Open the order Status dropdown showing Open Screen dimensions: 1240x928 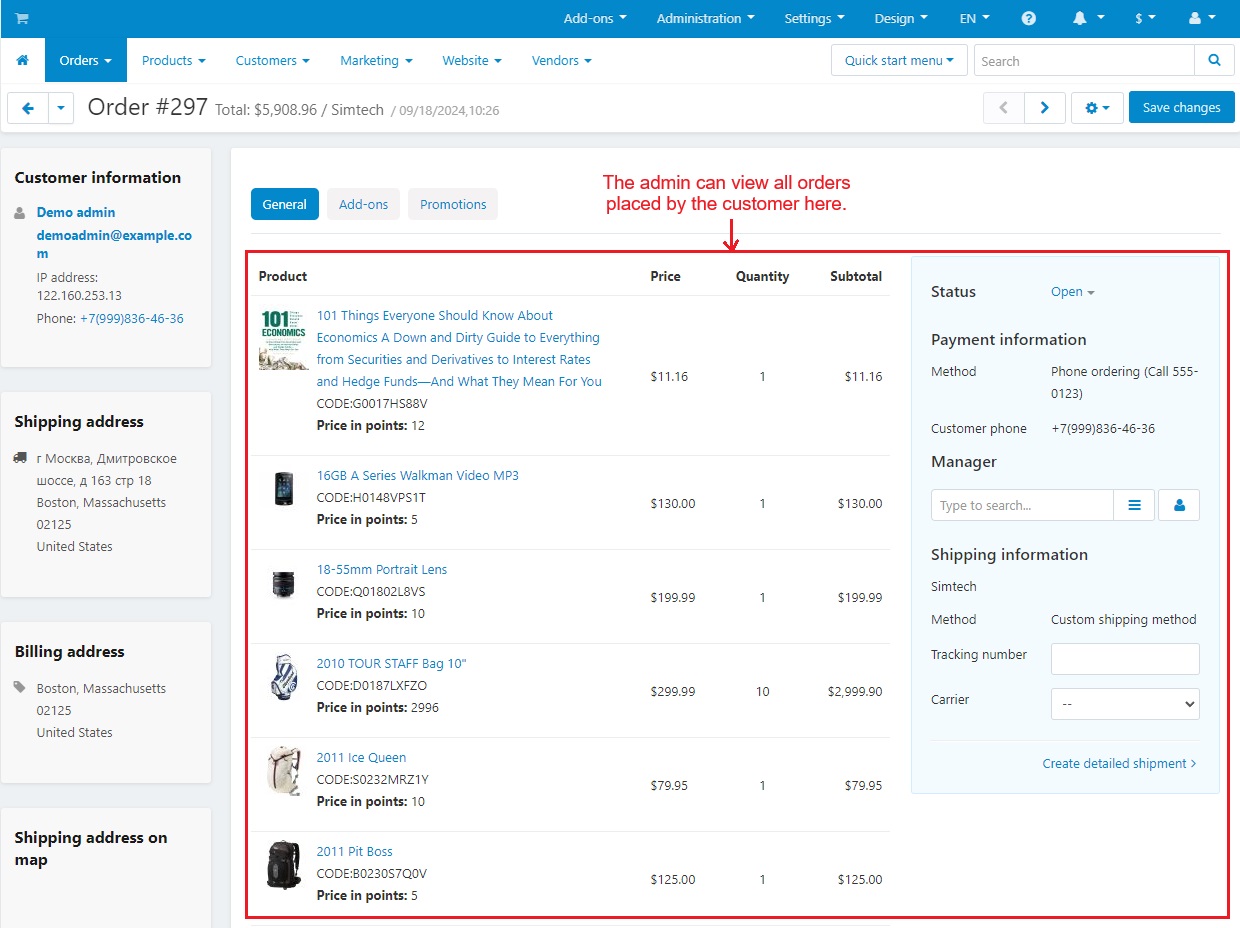[1072, 292]
